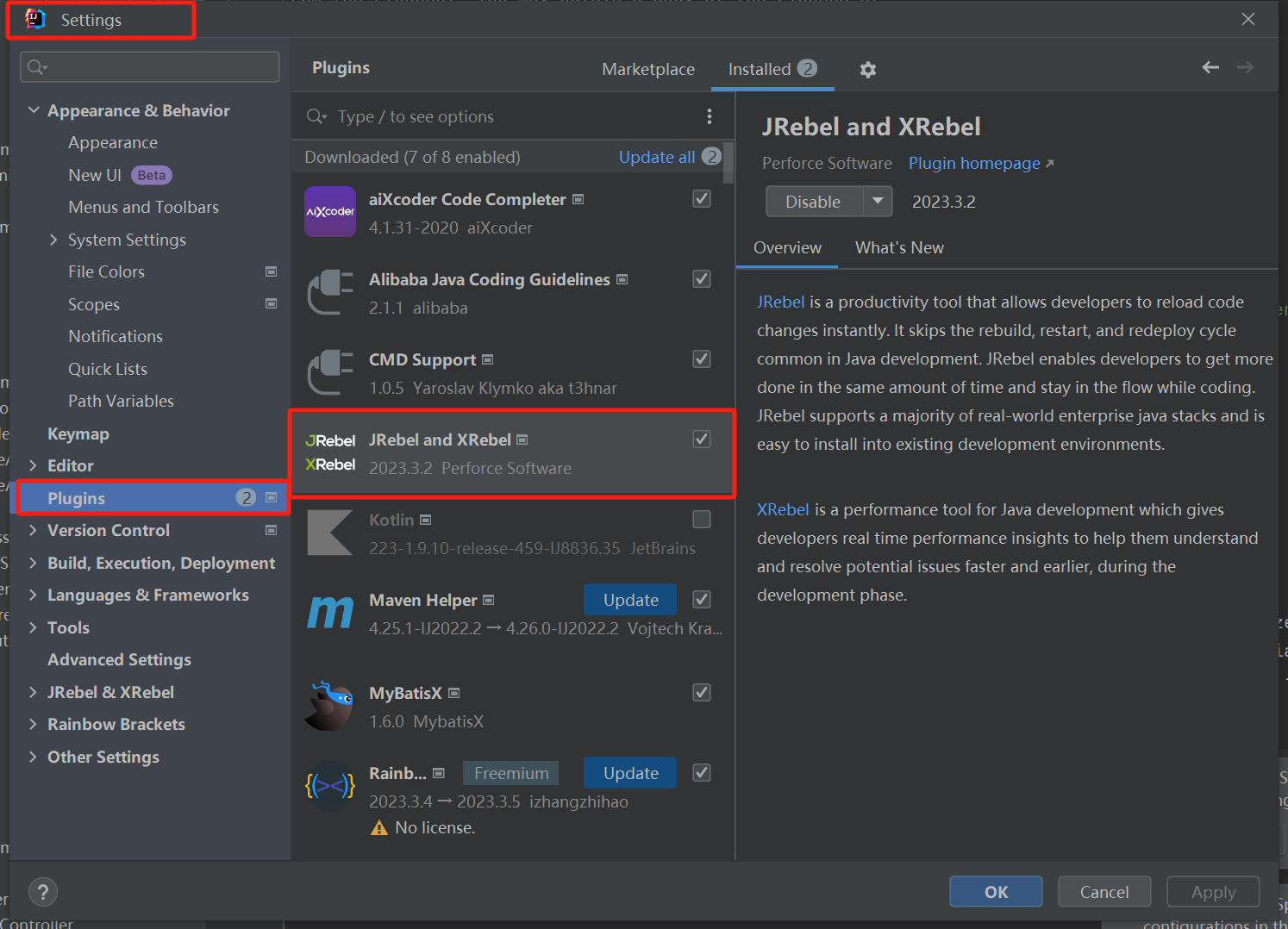Viewport: 1288px width, 929px height.
Task: Click the Alibaba Java Coding Guidelines plug icon
Action: [x=330, y=292]
